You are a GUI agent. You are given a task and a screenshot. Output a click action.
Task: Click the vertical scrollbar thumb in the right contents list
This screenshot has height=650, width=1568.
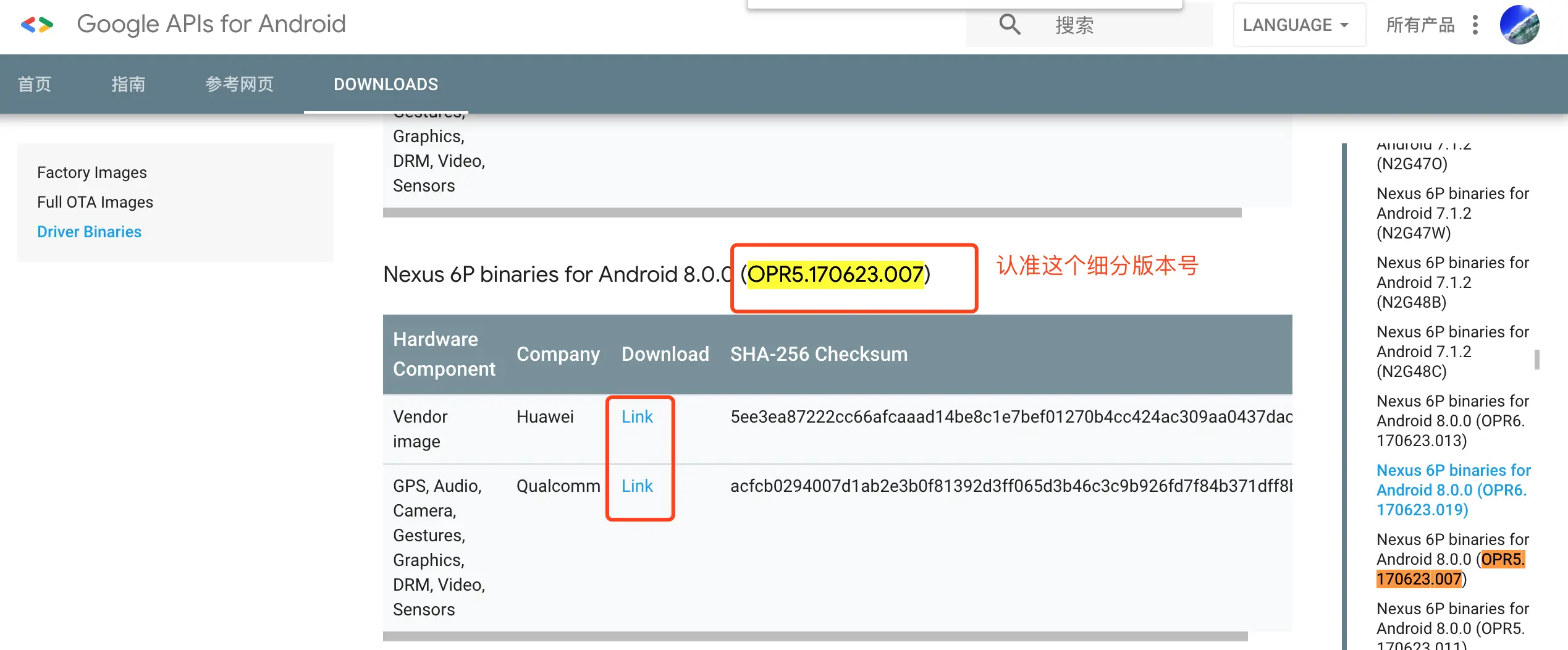click(1537, 360)
